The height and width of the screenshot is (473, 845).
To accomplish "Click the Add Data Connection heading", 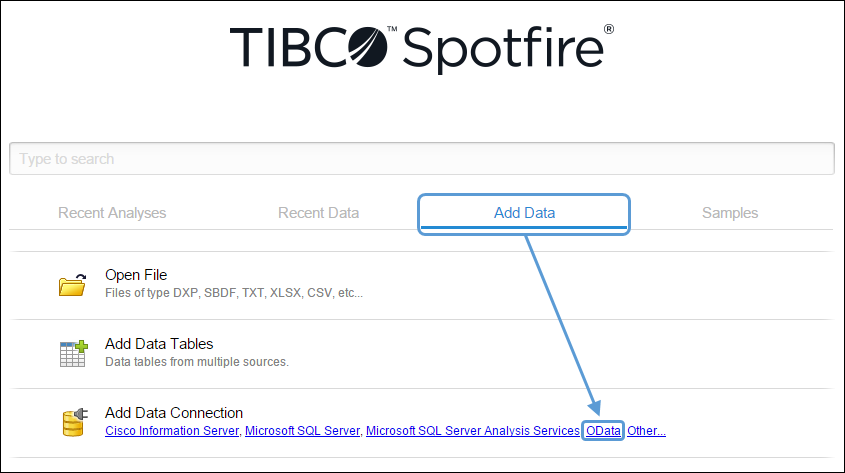I will 174,413.
